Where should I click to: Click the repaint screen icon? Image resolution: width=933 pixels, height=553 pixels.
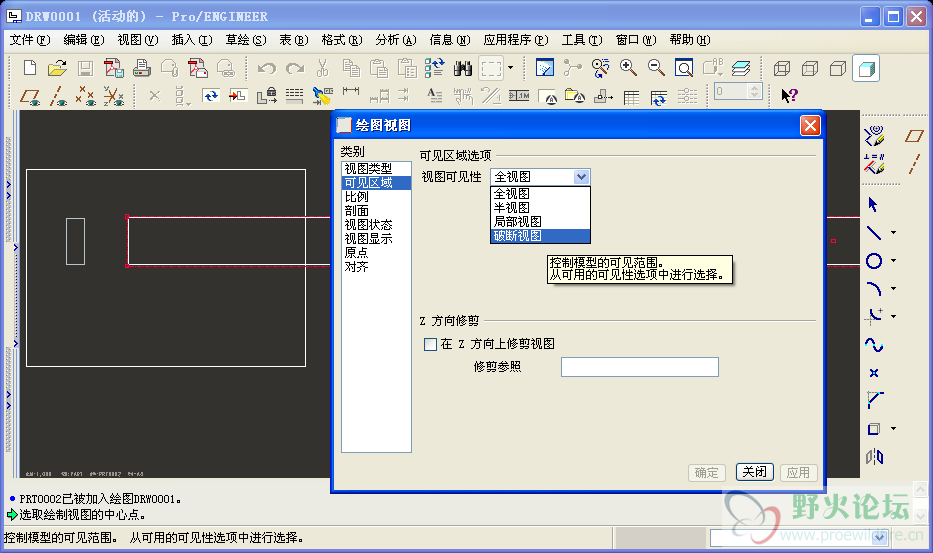544,68
